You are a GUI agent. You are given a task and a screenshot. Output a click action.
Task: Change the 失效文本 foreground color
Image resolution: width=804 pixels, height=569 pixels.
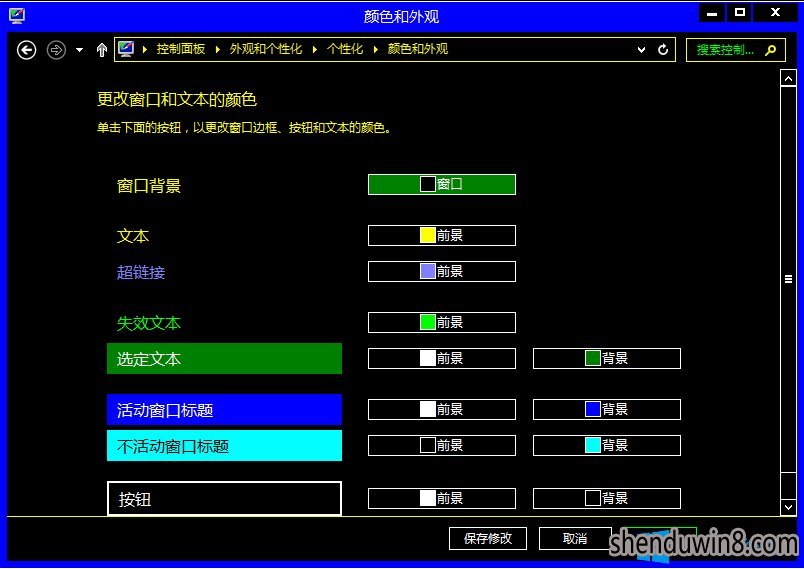click(441, 322)
